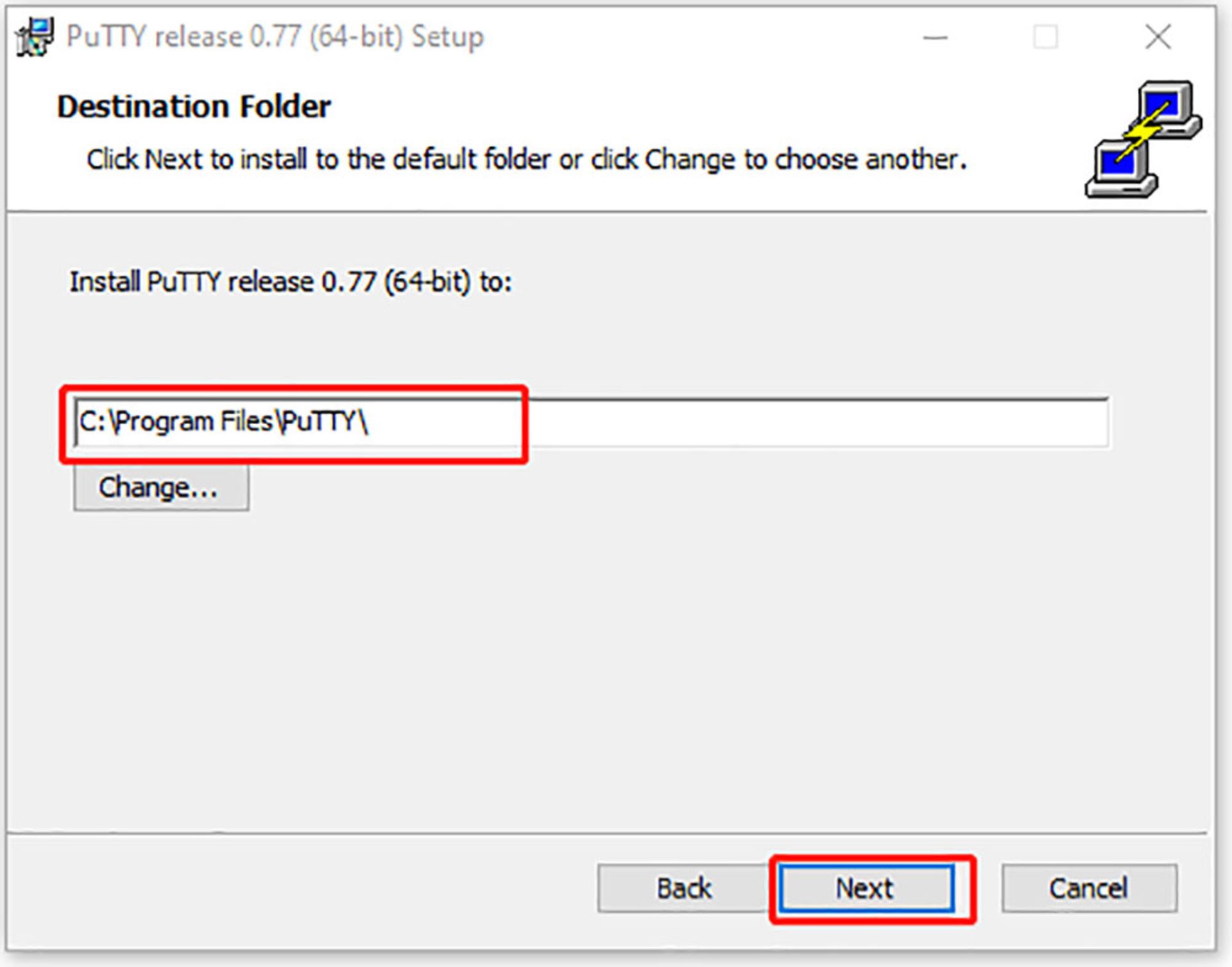
Task: Click the "PuTTY release 0.77 (64-bit) Setup" title text
Action: click(x=275, y=37)
